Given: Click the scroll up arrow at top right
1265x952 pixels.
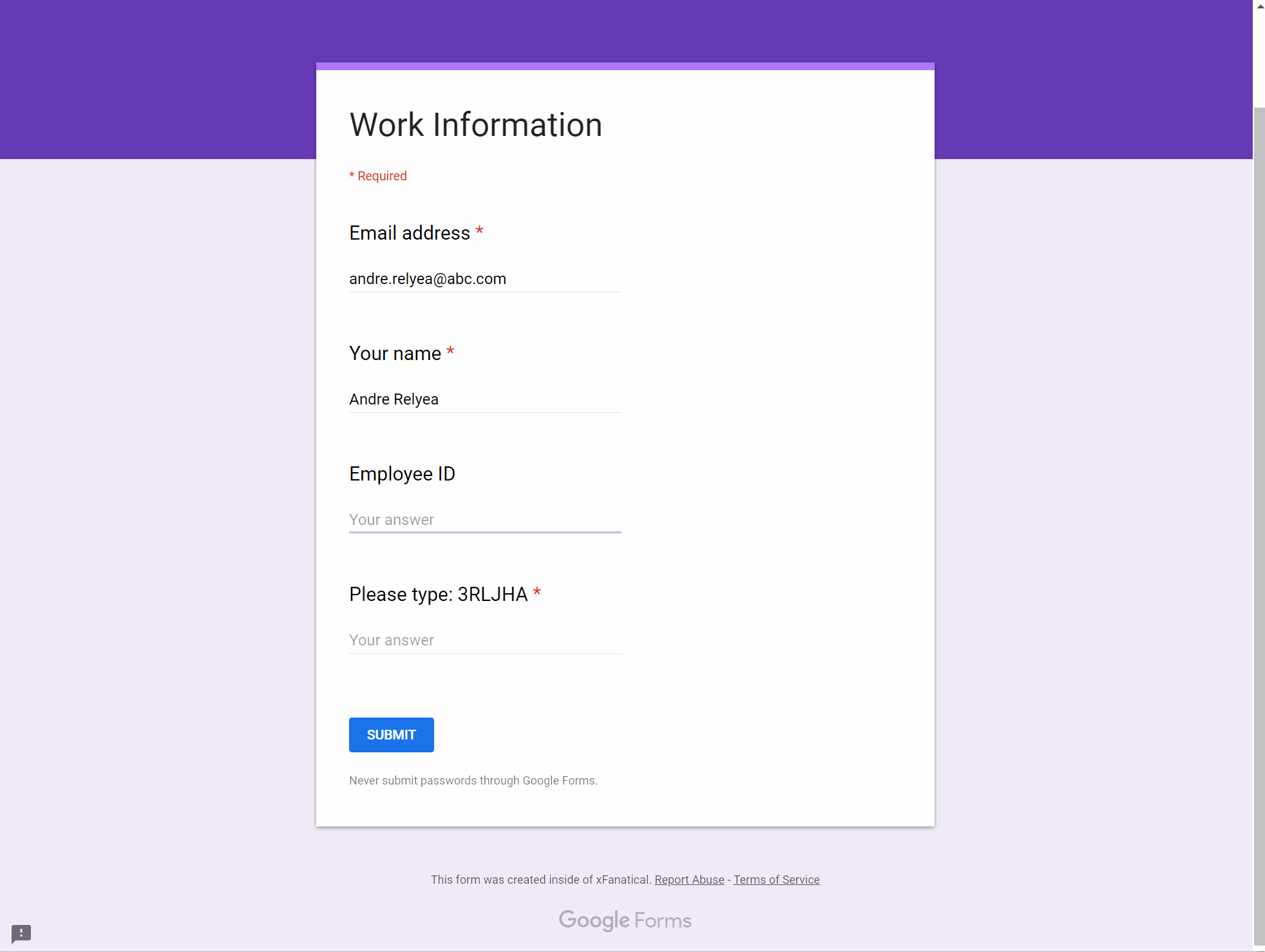Looking at the screenshot, I should 1257,7.
